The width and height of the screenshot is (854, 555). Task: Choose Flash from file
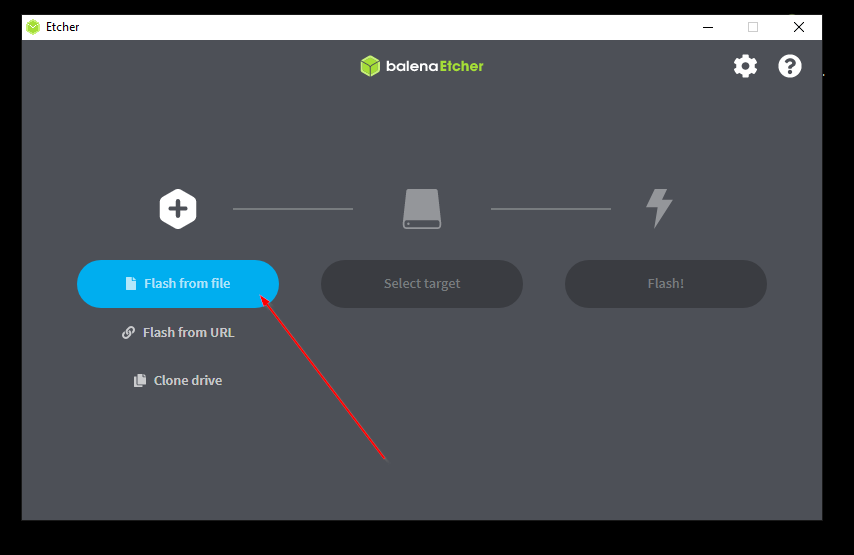(x=178, y=284)
